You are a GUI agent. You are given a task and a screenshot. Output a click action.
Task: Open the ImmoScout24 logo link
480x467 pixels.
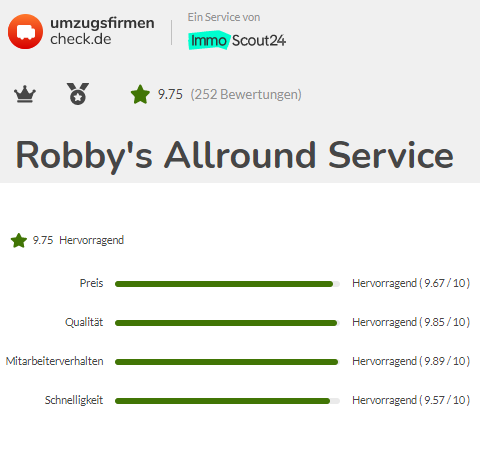pyautogui.click(x=237, y=40)
